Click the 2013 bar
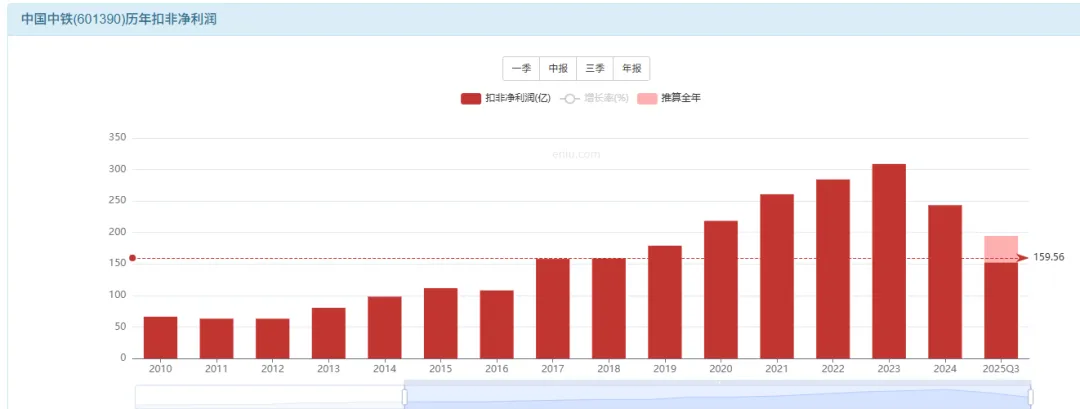Viewport: 1080px width, 409px height. coord(329,333)
